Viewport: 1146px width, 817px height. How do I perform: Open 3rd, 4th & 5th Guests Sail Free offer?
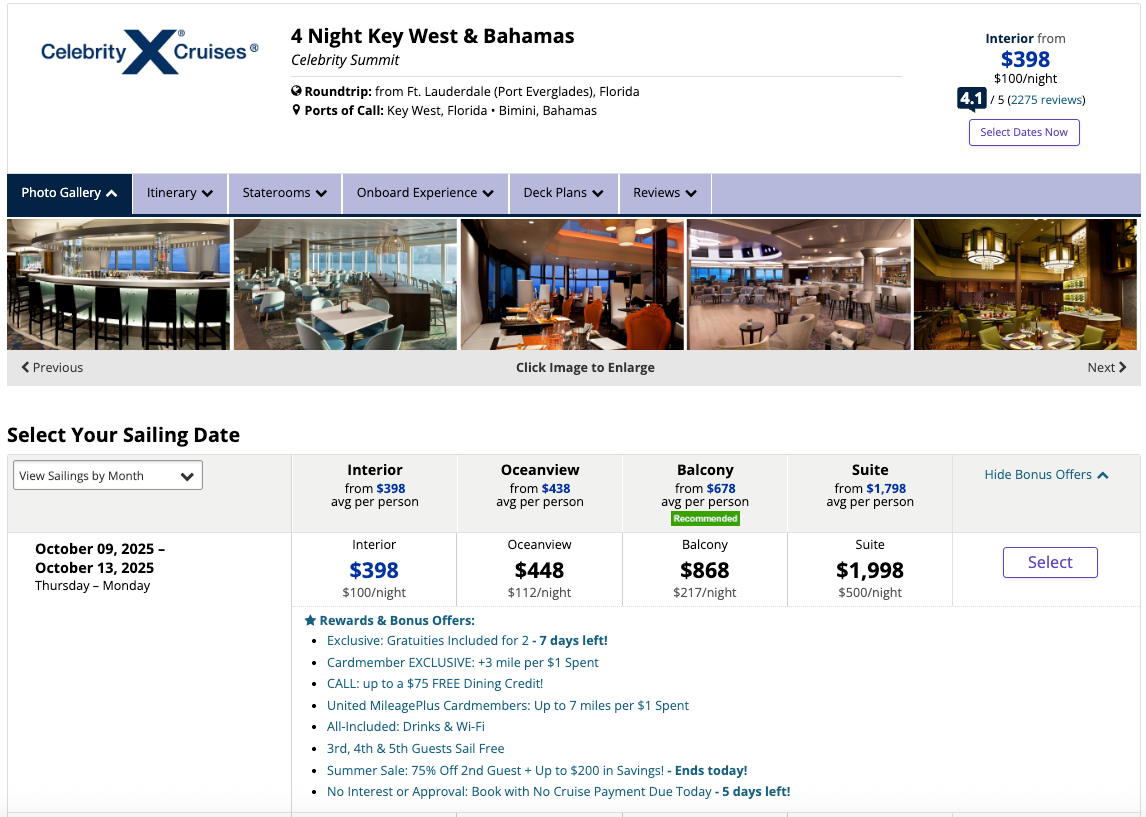tap(415, 749)
